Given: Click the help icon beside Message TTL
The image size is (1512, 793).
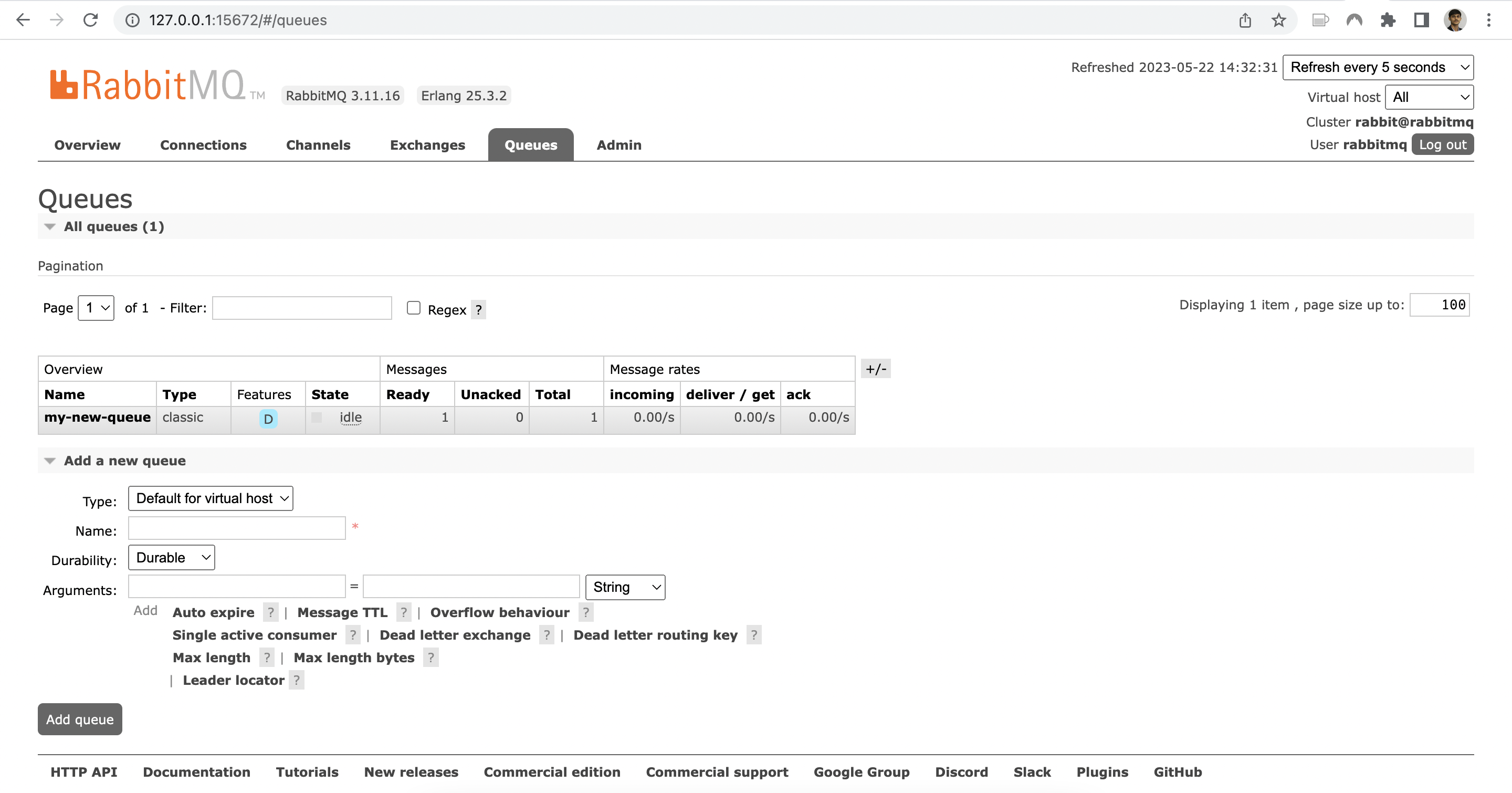Looking at the screenshot, I should [x=403, y=612].
